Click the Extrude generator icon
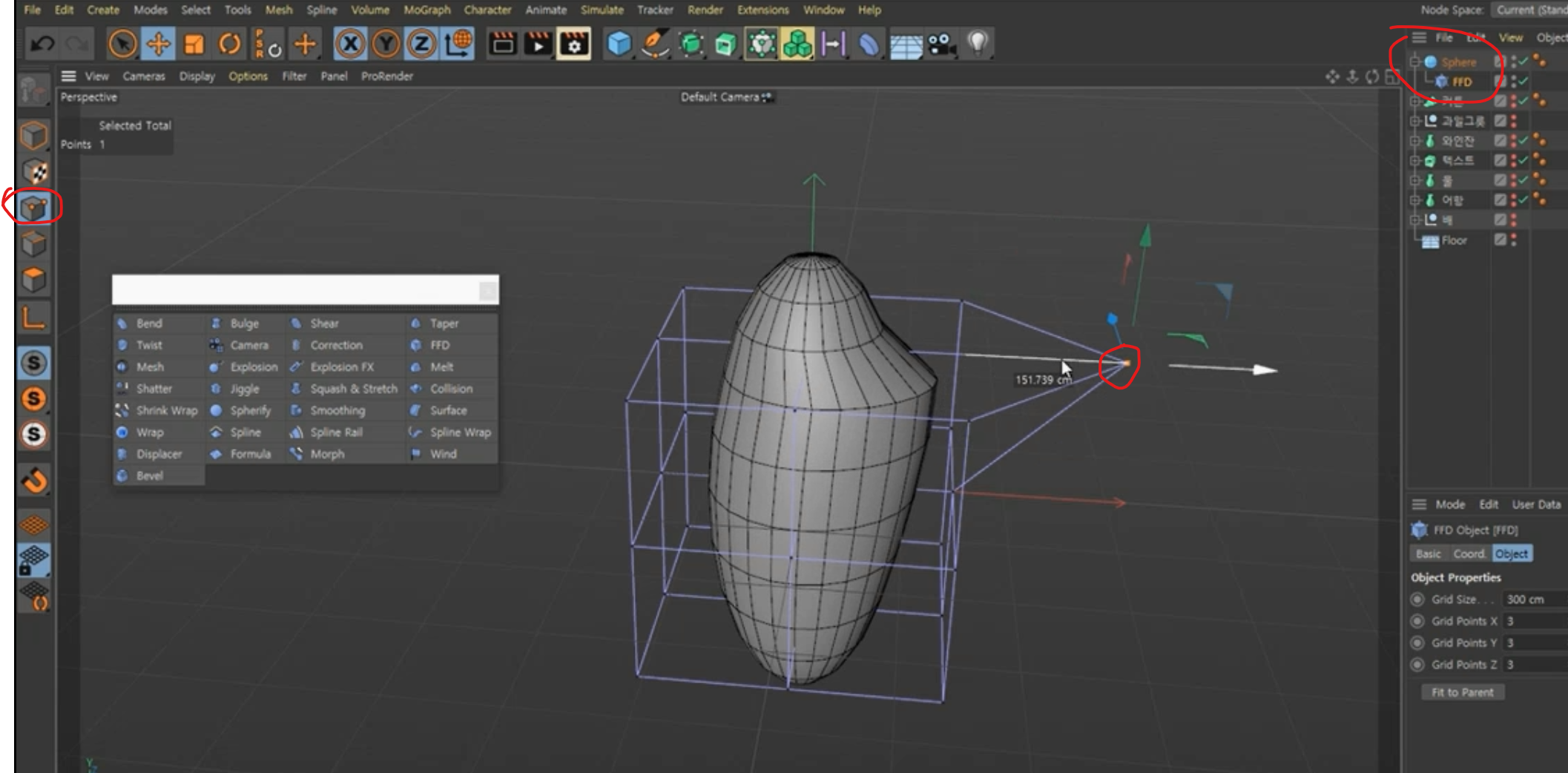Image resolution: width=1568 pixels, height=773 pixels. coord(726,45)
